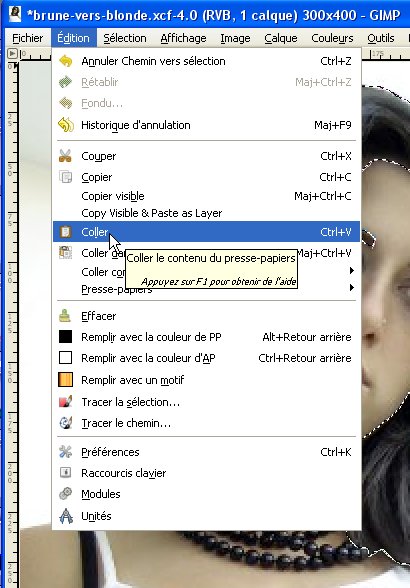This screenshot has height=588, width=410.
Task: Open the Outils menu
Action: tap(381, 38)
